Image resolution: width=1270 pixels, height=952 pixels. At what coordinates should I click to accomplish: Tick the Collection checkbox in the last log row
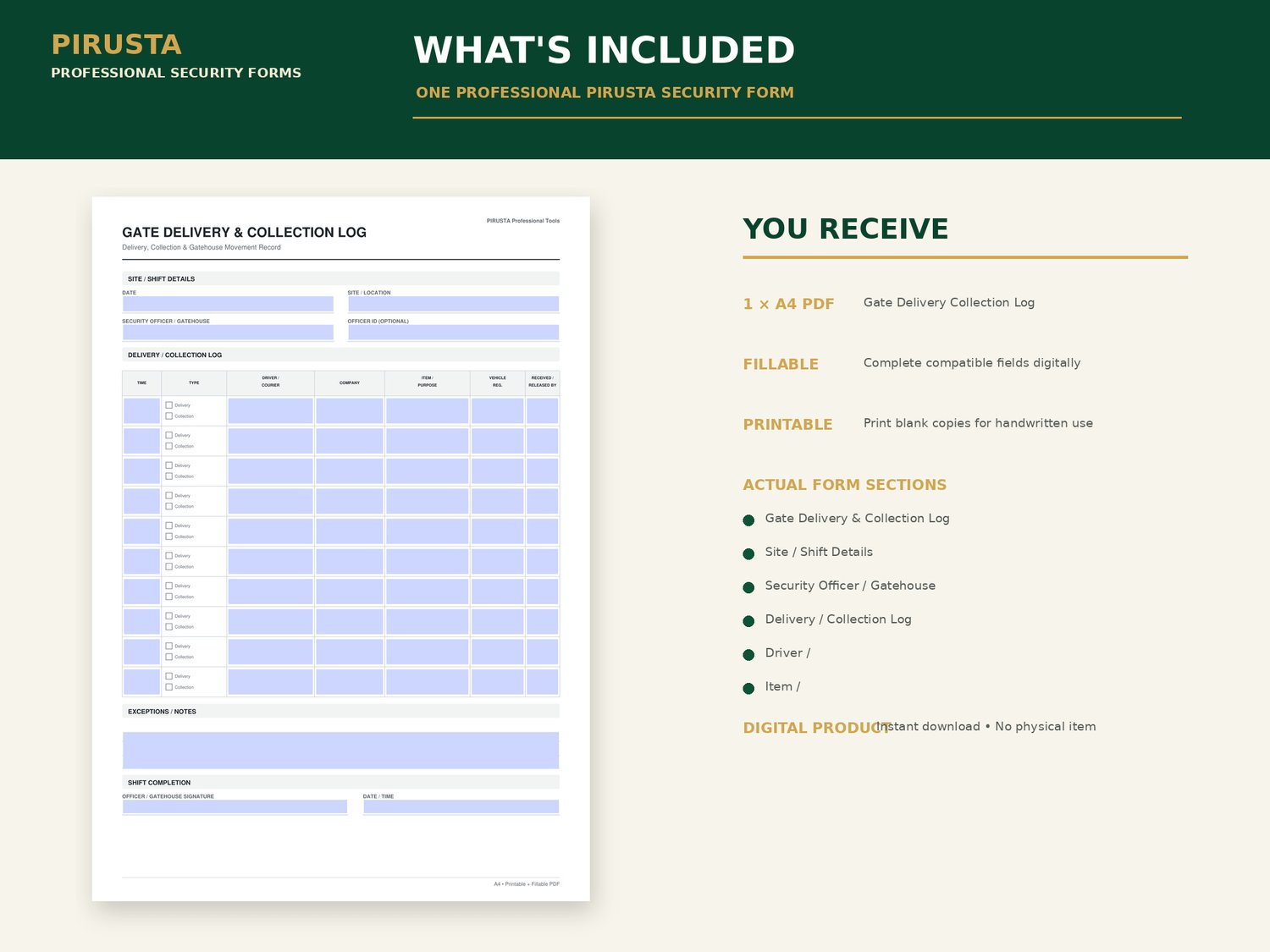pyautogui.click(x=168, y=687)
